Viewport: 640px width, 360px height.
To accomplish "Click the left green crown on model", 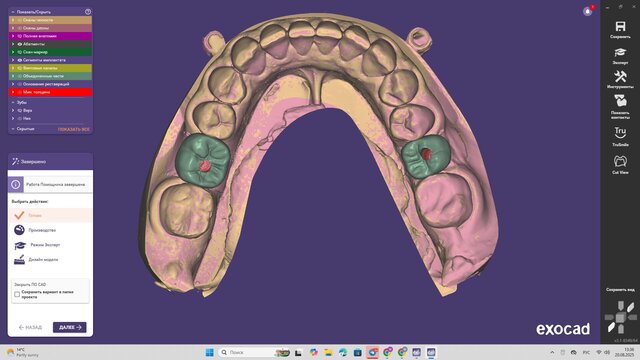I will click(x=203, y=160).
